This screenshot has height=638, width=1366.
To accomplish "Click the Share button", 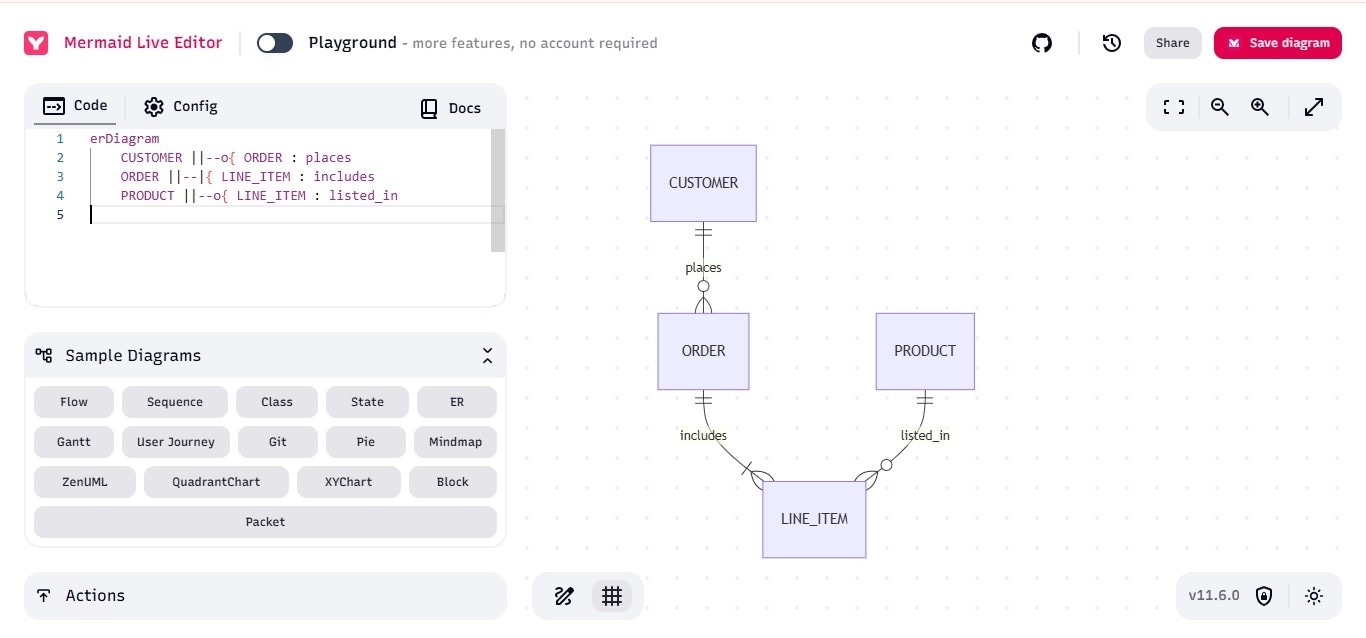I will 1173,43.
